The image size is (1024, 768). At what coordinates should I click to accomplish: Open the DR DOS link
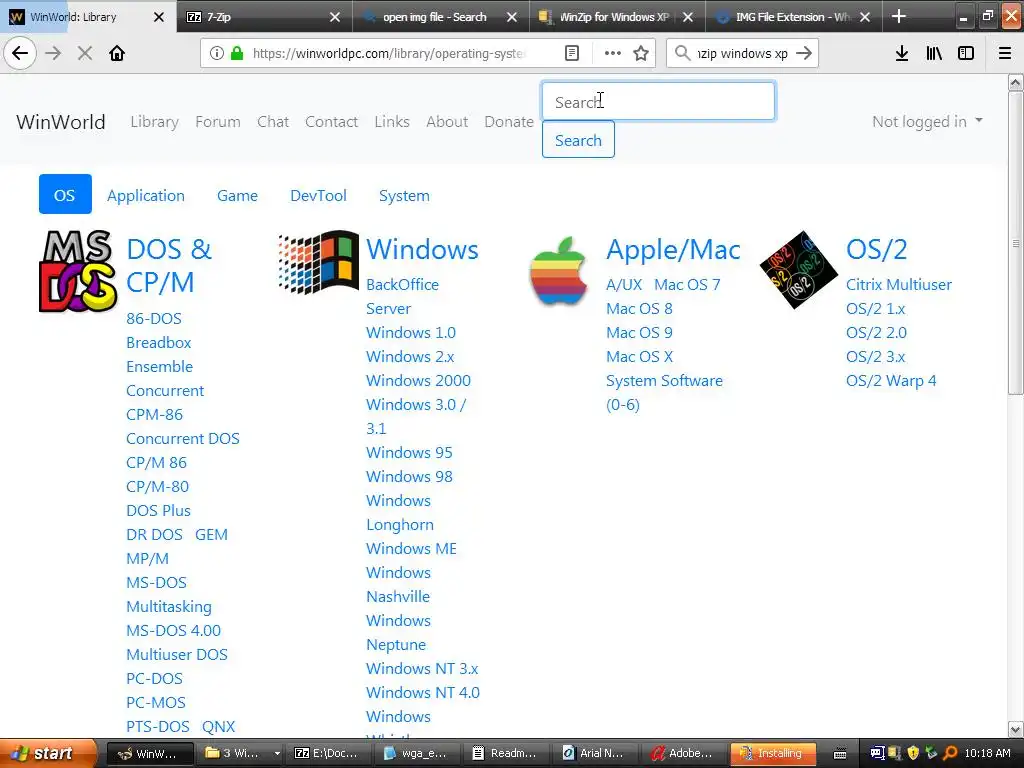pos(154,534)
